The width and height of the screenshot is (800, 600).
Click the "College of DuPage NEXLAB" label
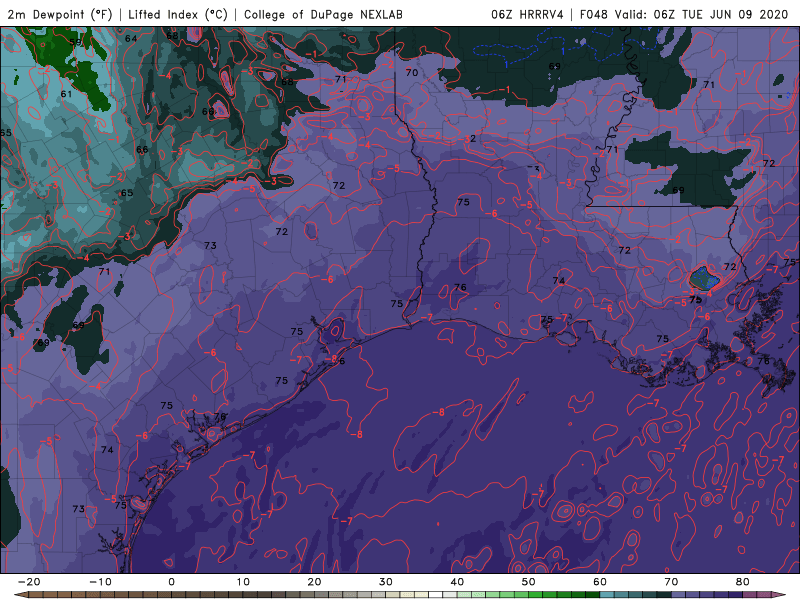coord(323,15)
